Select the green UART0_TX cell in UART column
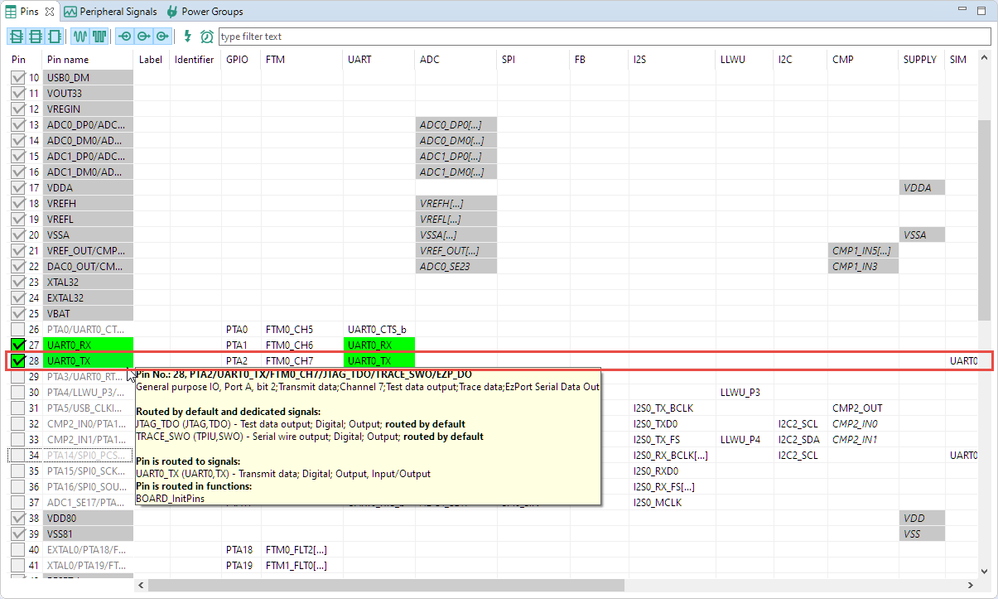This screenshot has height=599, width=998. point(379,361)
